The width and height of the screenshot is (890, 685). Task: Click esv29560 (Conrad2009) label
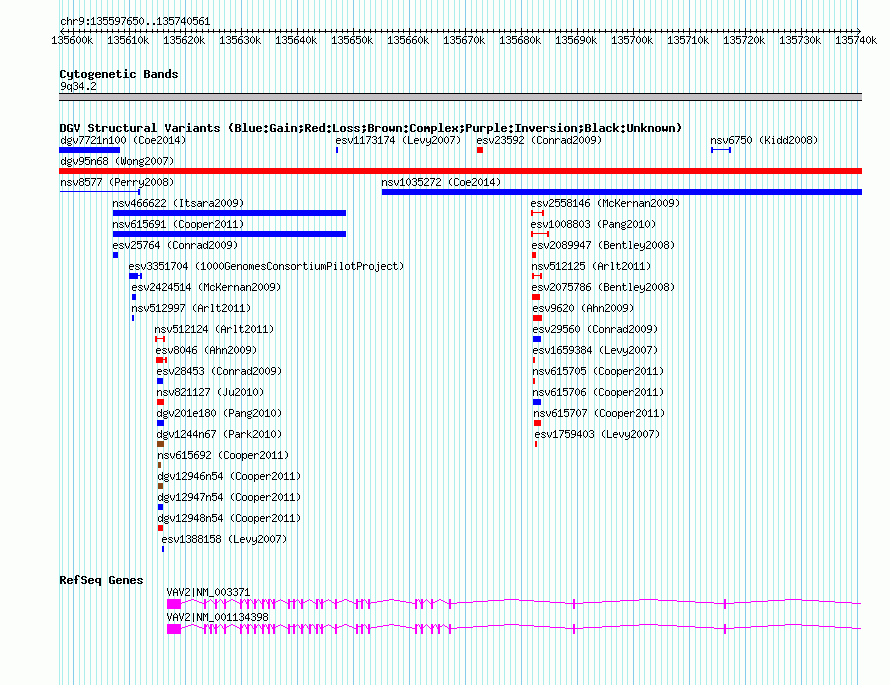click(x=595, y=329)
